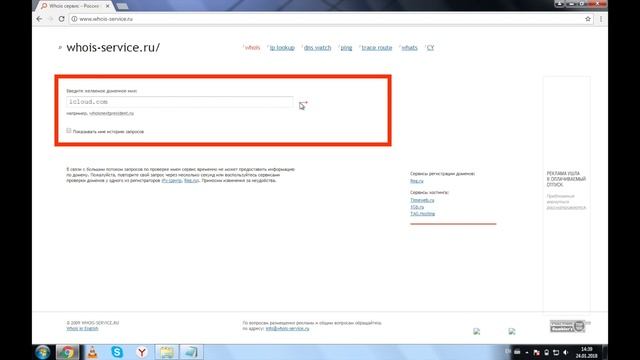Open the site information icon in the address bar
This screenshot has height=360, width=640.
tap(74, 19)
